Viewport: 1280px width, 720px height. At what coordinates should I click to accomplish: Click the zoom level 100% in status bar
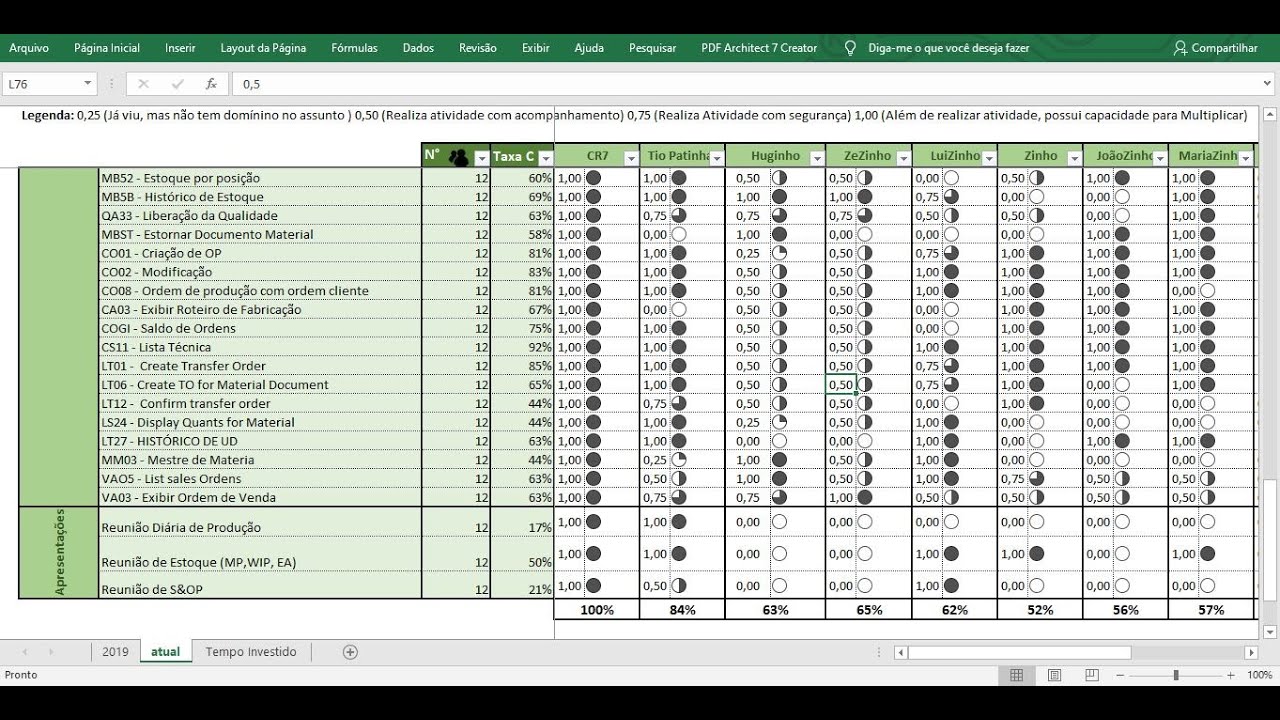pos(1259,675)
